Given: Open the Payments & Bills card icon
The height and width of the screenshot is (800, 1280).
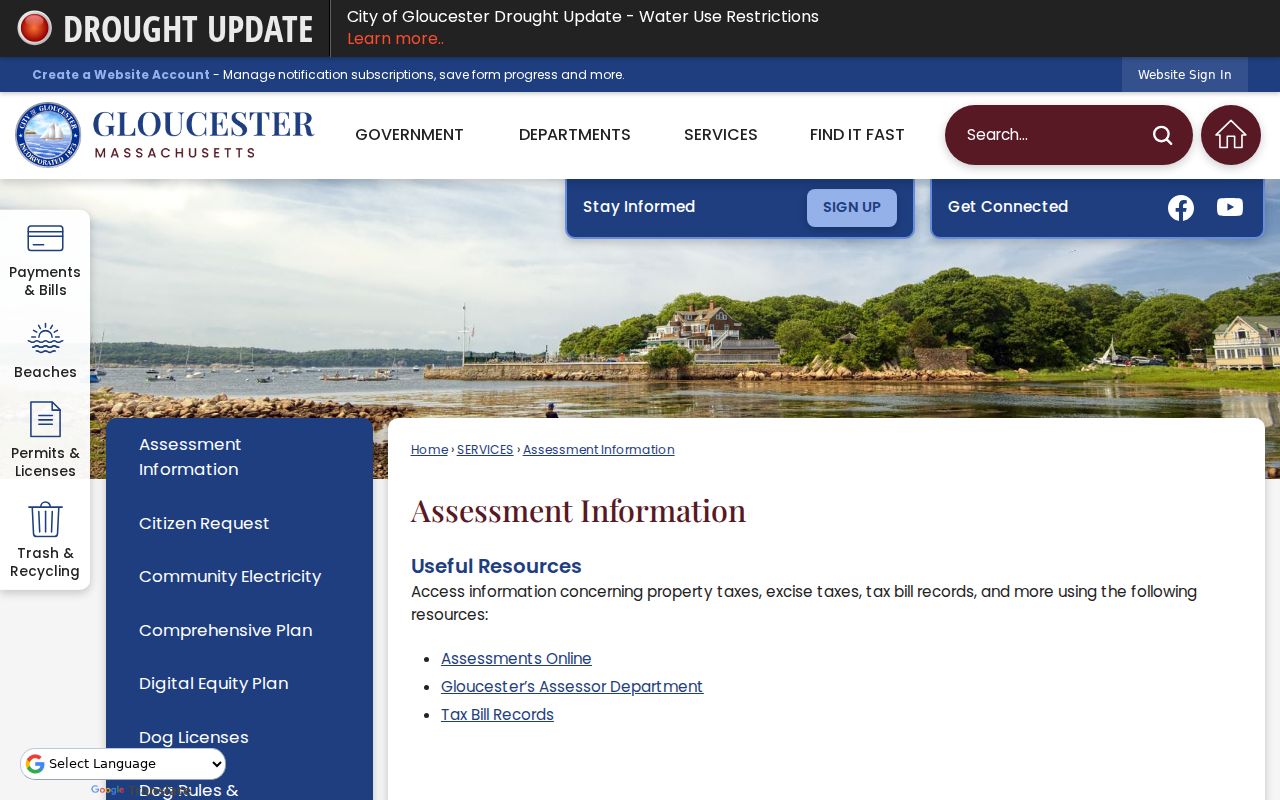Looking at the screenshot, I should [45, 239].
